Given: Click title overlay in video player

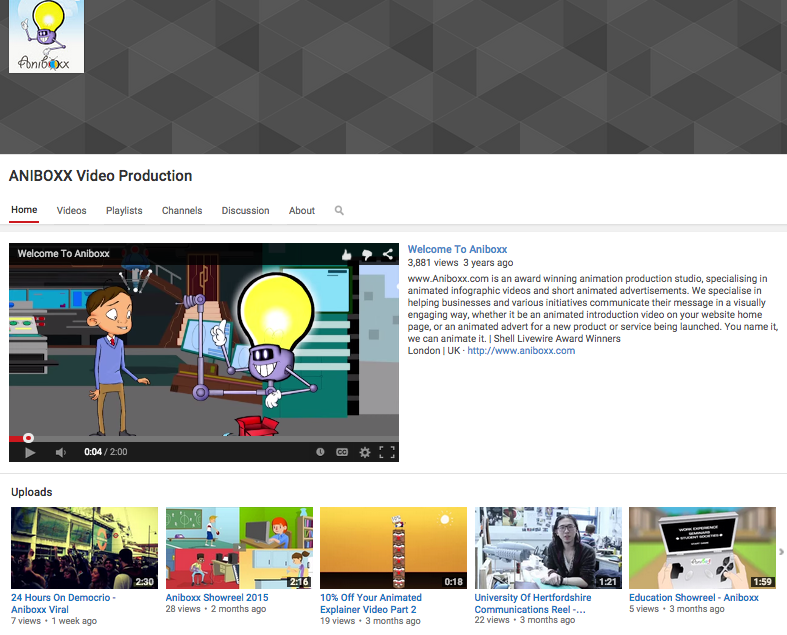Looking at the screenshot, I should pyautogui.click(x=64, y=253).
